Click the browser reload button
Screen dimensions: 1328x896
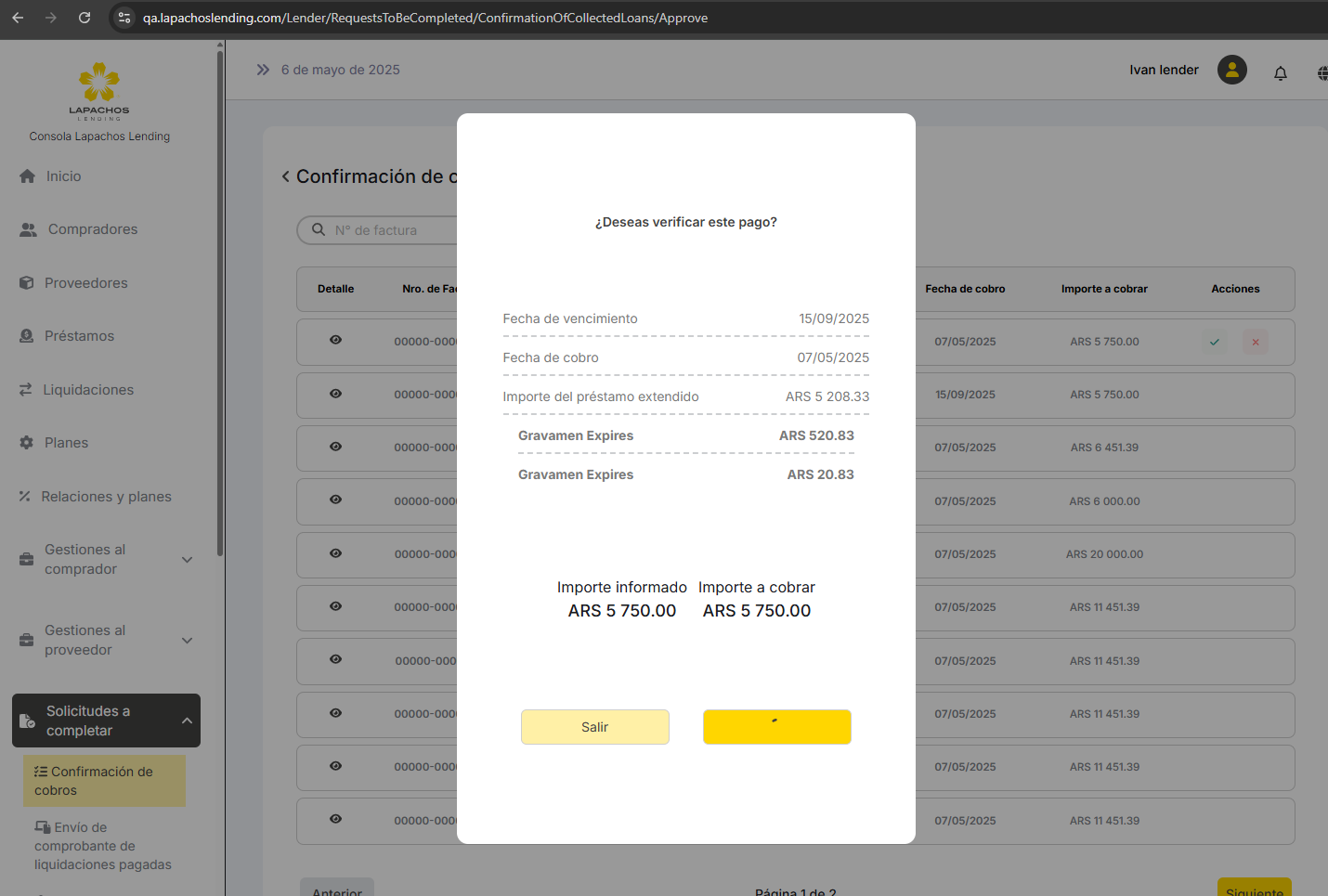click(85, 18)
